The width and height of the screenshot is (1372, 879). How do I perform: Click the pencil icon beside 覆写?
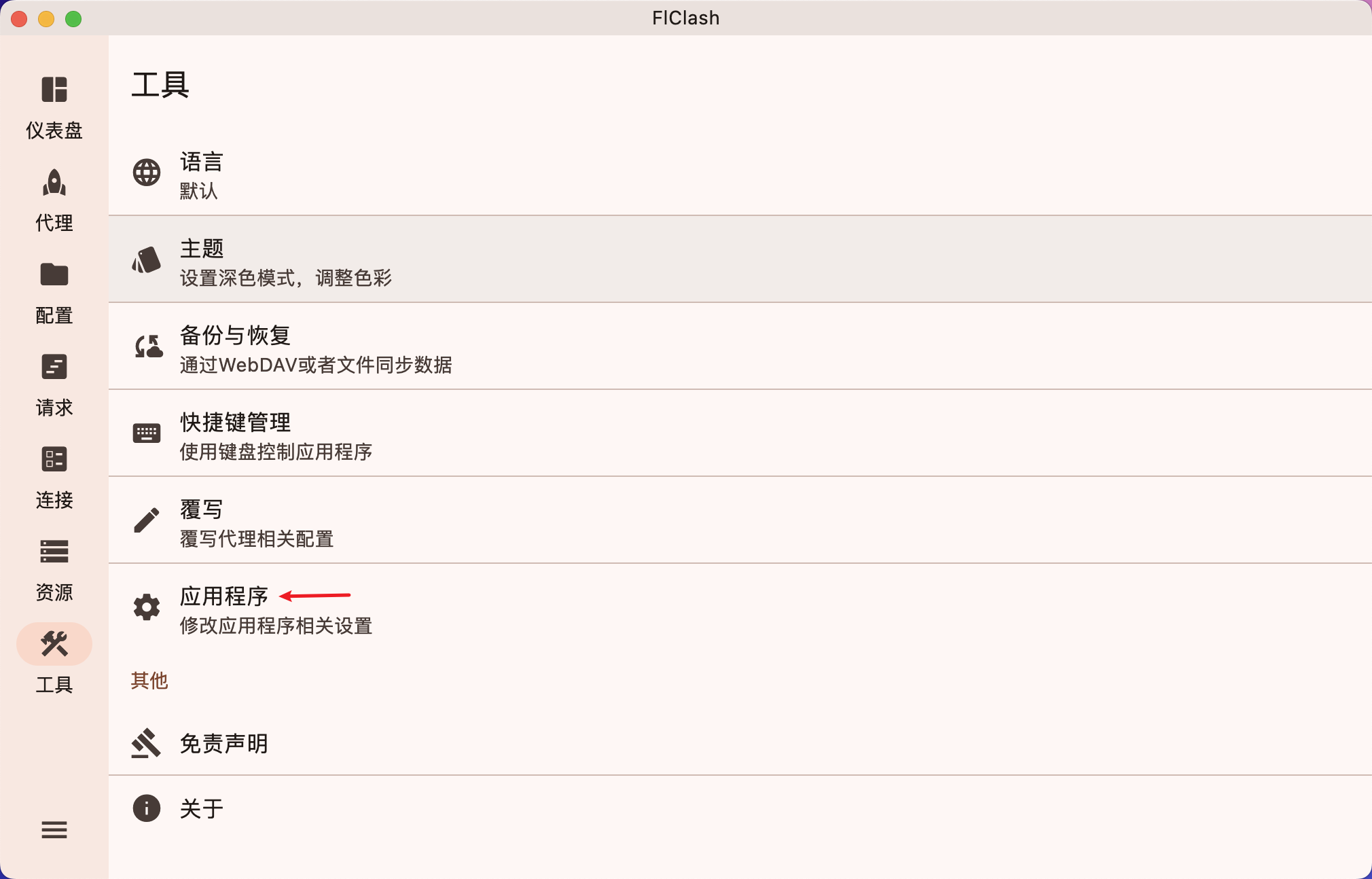click(x=147, y=520)
